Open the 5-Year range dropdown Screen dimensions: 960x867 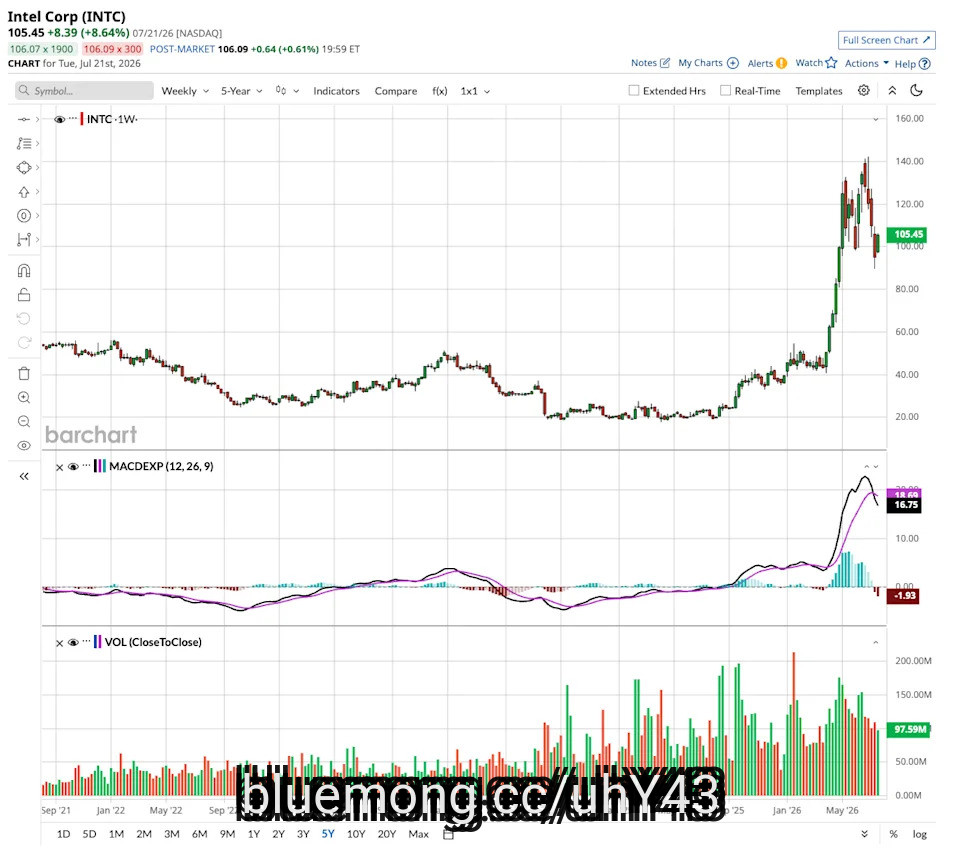(242, 91)
